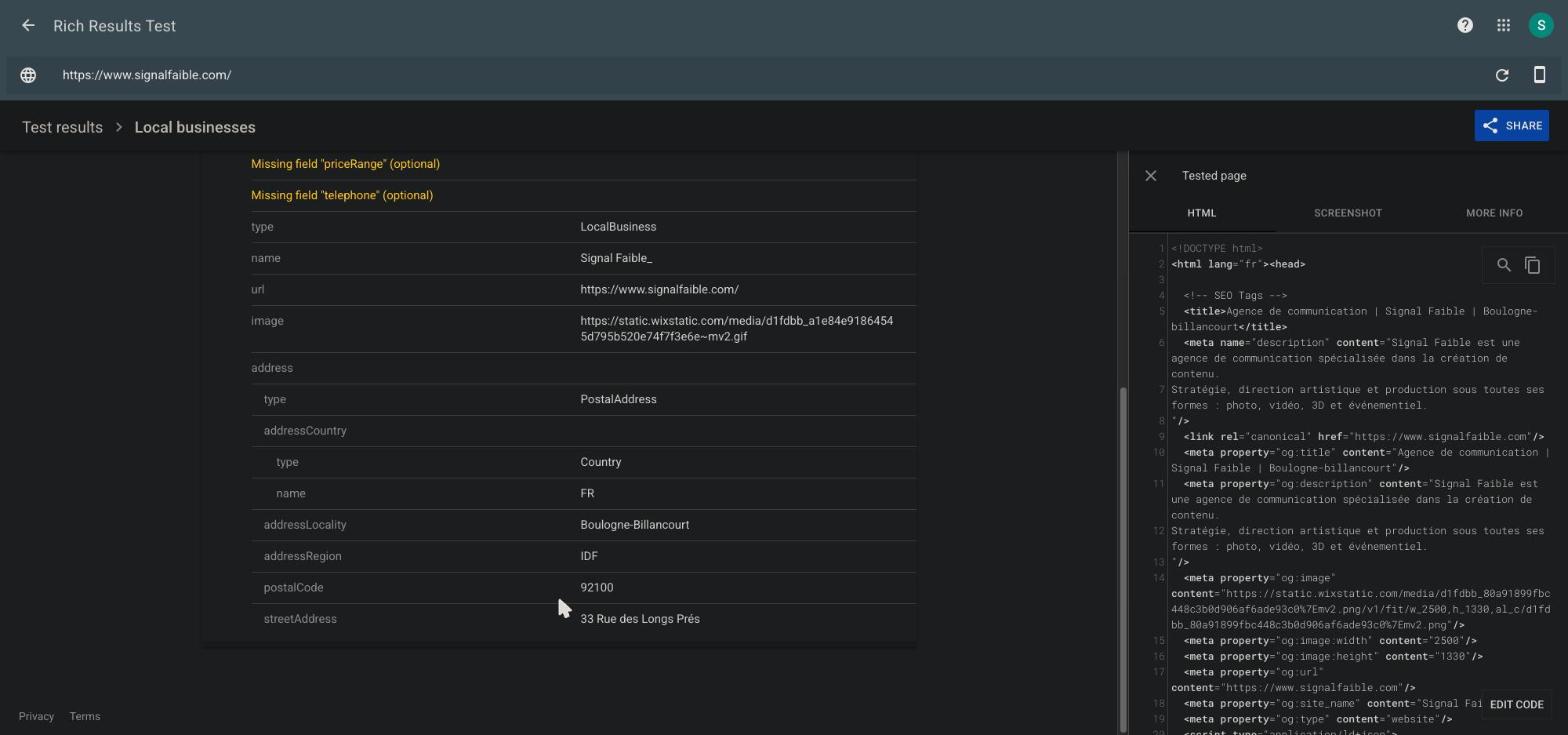This screenshot has width=1568, height=735.
Task: Click the url value https://www.signalfaible.com/
Action: pos(659,290)
